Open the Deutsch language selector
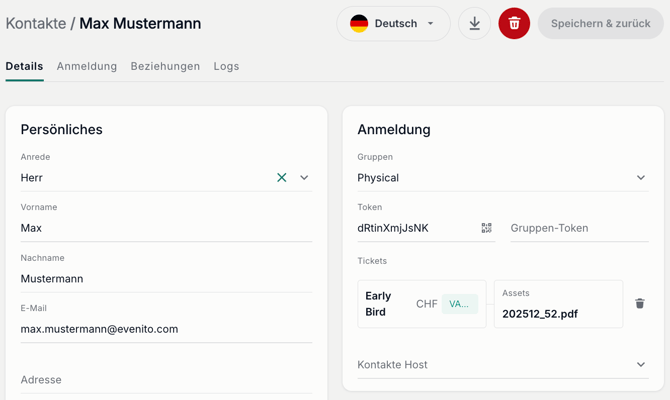Image resolution: width=670 pixels, height=400 pixels. coord(393,24)
